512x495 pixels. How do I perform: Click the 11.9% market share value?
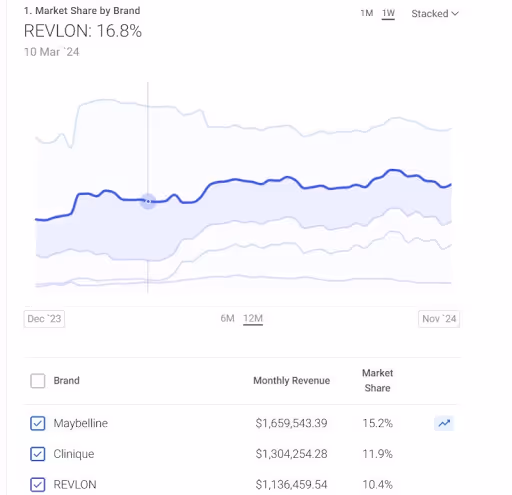pyautogui.click(x=377, y=454)
